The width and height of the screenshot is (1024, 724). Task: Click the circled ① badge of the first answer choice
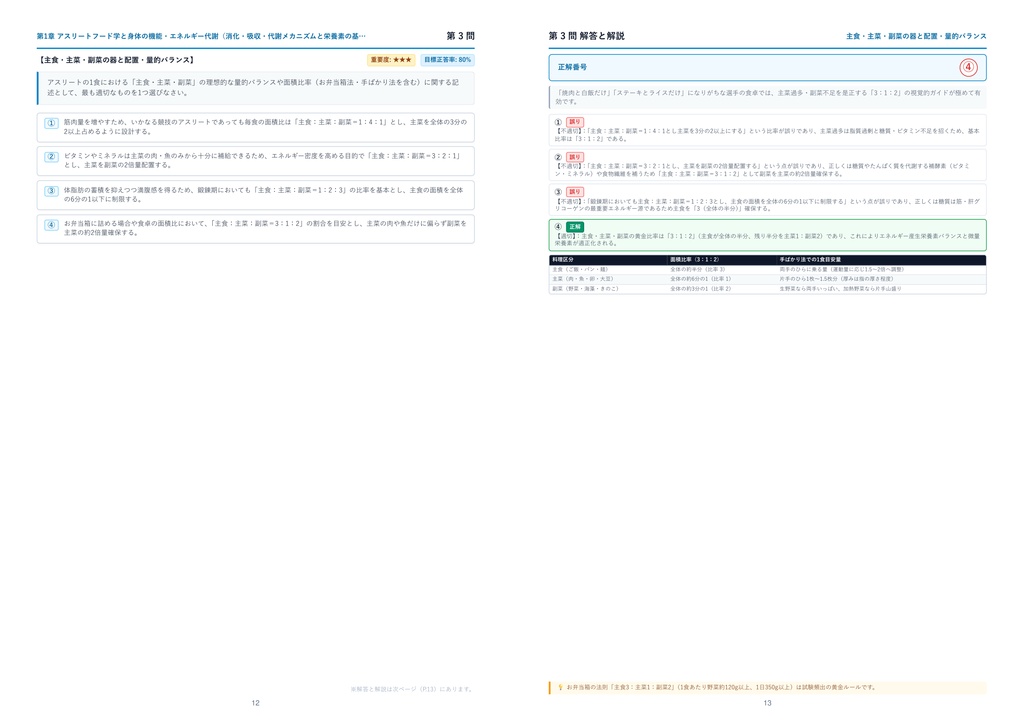(52, 123)
